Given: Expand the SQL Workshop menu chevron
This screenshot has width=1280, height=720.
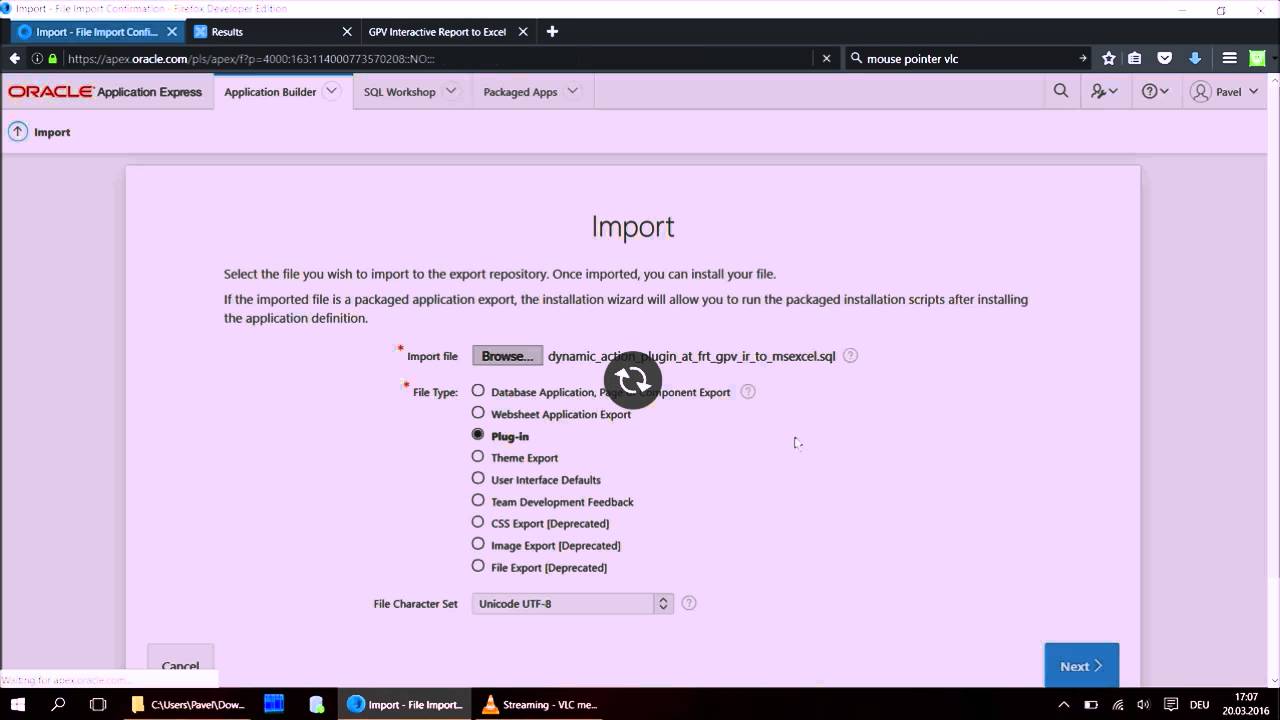Looking at the screenshot, I should (x=451, y=91).
